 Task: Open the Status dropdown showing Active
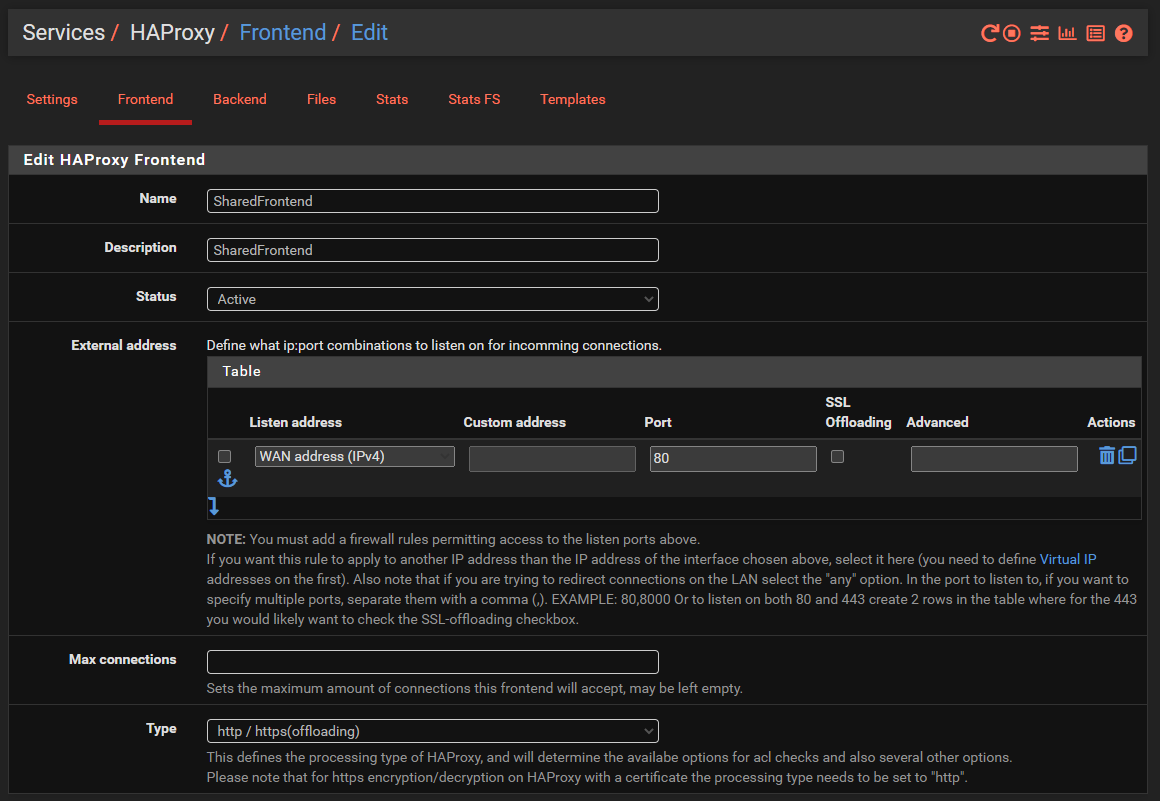pyautogui.click(x=433, y=299)
